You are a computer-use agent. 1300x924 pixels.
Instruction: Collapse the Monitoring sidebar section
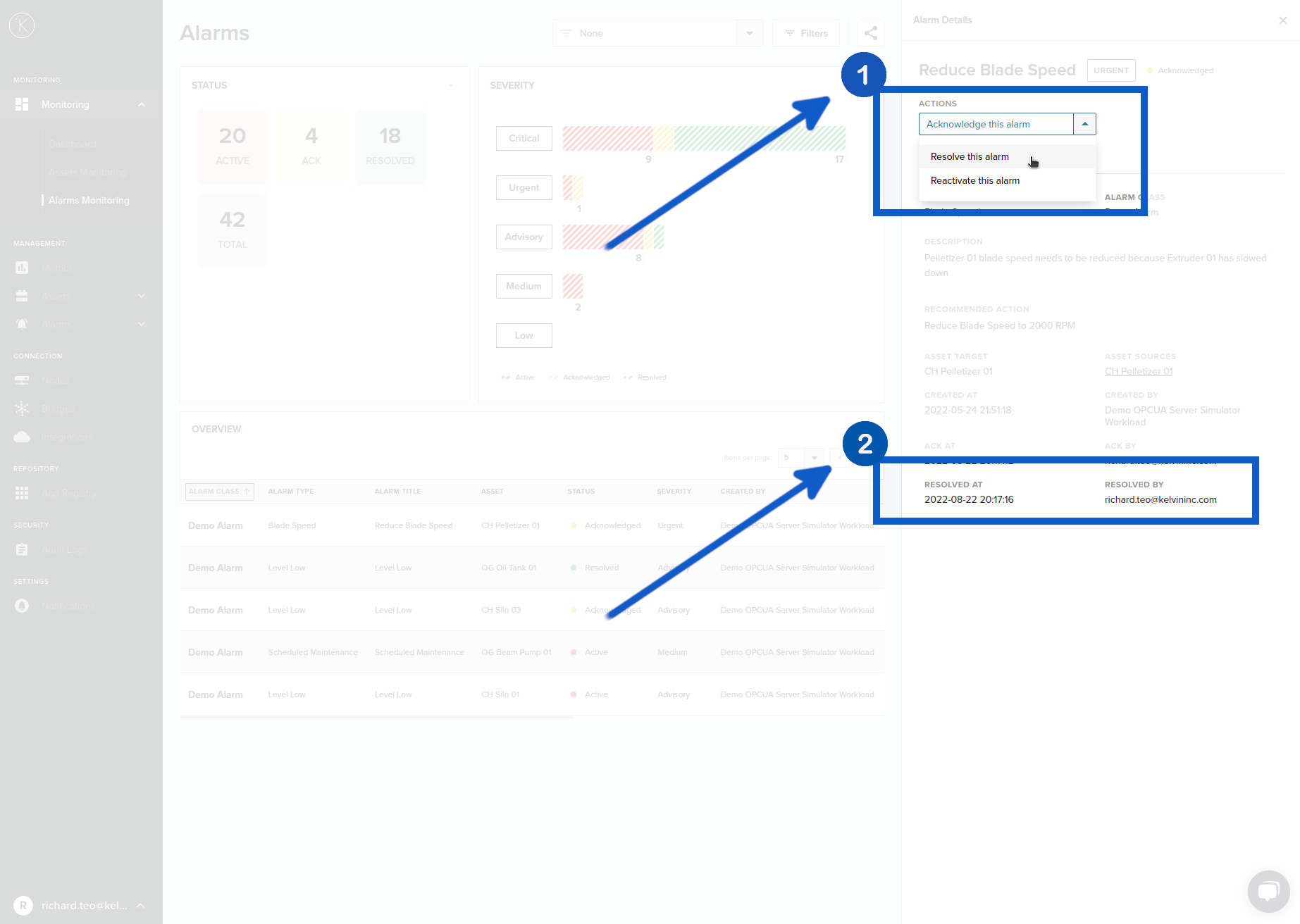click(x=142, y=105)
